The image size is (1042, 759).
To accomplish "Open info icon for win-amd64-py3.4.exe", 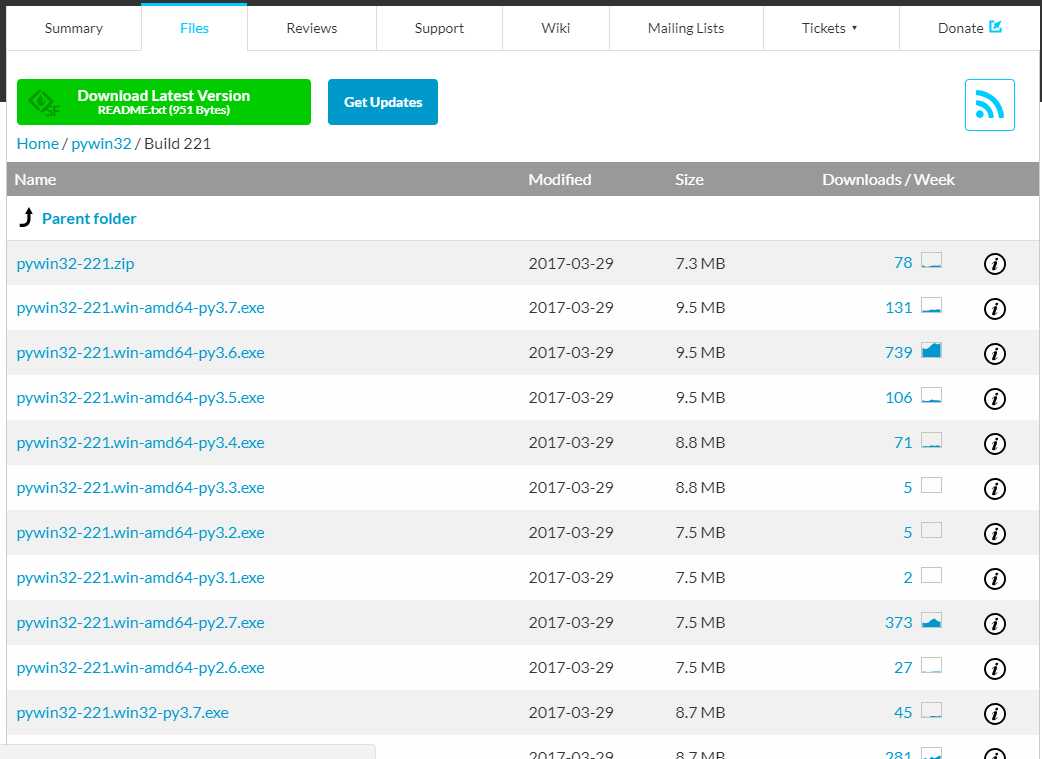I will point(994,443).
